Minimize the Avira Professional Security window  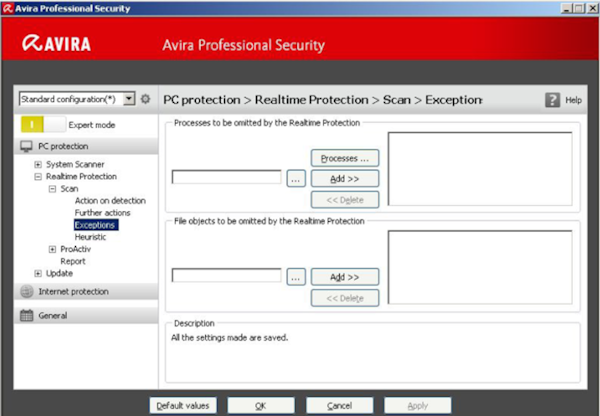pos(567,8)
